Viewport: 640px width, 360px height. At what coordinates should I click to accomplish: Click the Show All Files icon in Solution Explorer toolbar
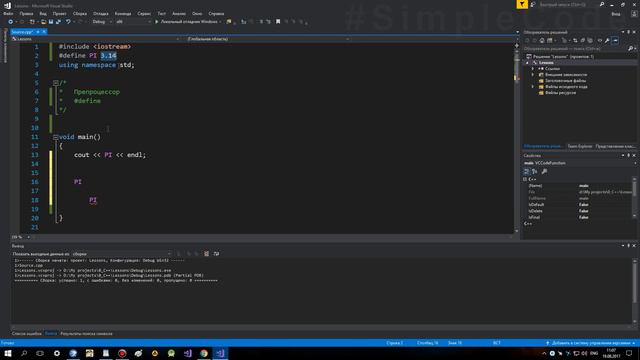point(590,40)
